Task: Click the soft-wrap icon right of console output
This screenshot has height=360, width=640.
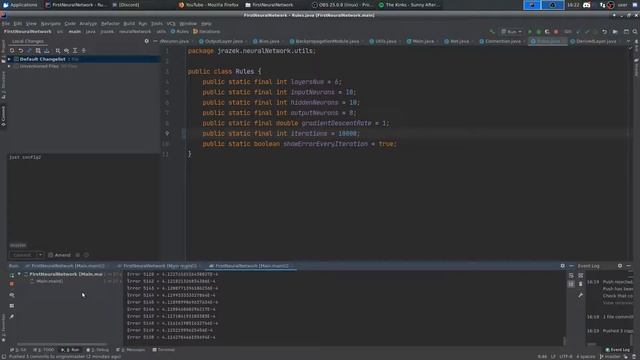Action: point(571,276)
